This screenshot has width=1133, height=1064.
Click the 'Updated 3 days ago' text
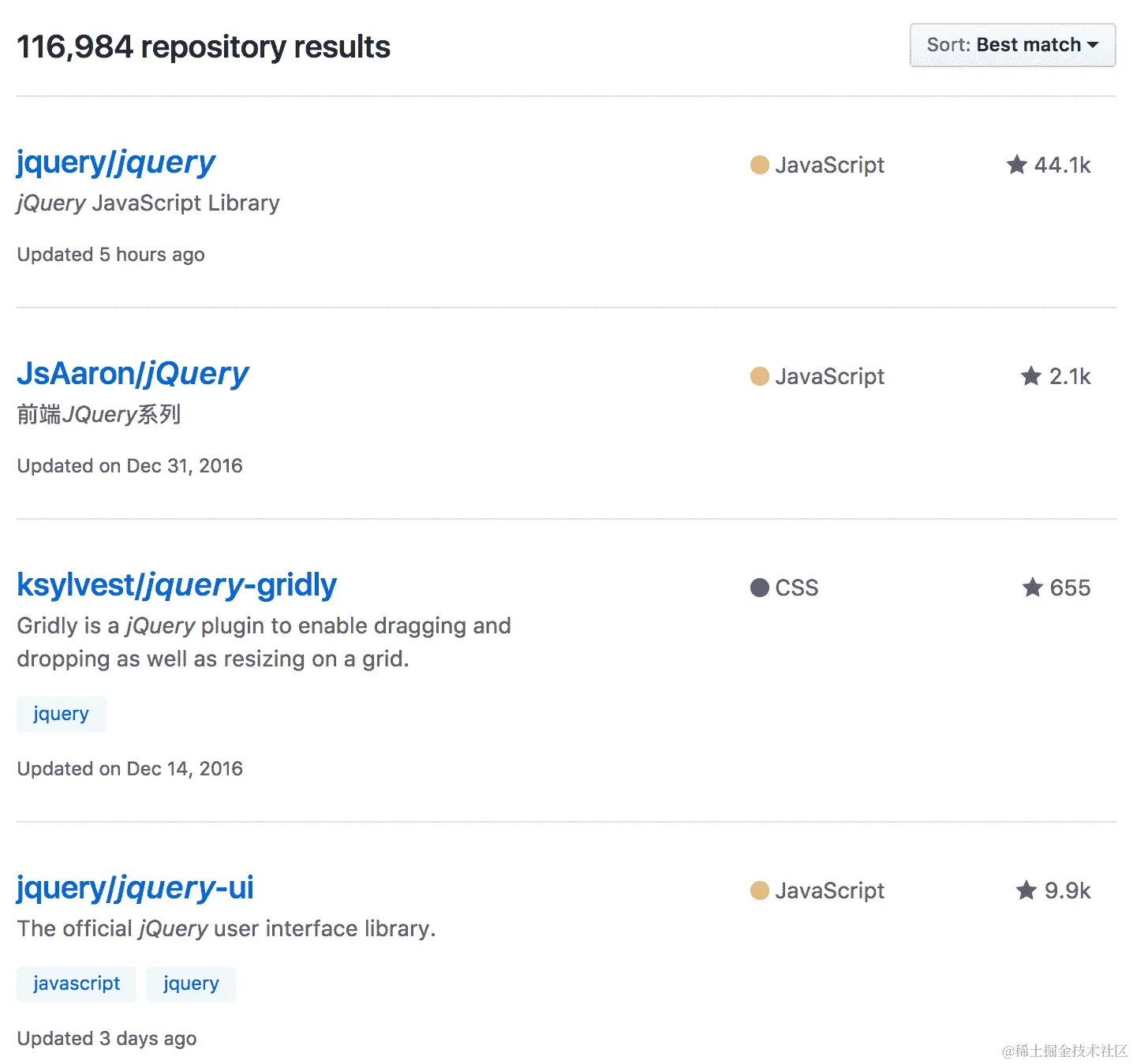pos(107,1039)
